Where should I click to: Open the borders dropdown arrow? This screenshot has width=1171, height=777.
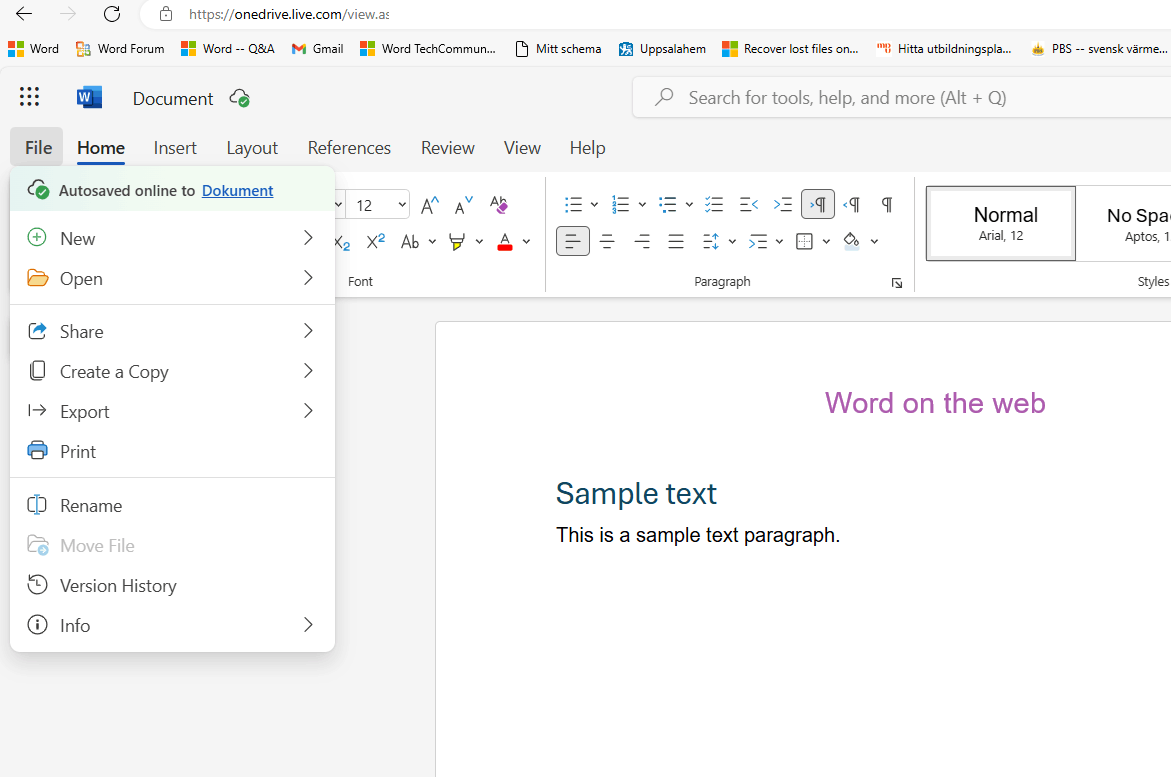pos(826,241)
